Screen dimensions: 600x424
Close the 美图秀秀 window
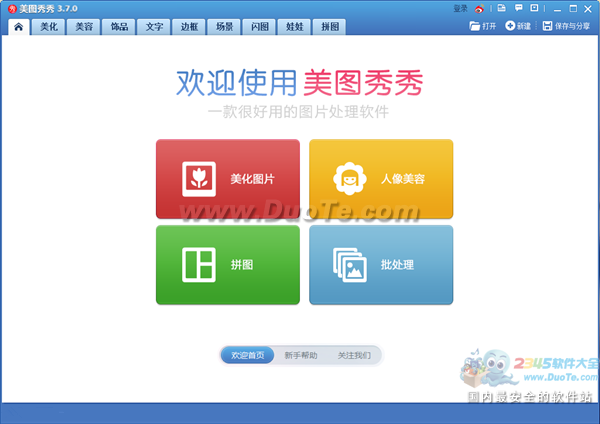588,9
